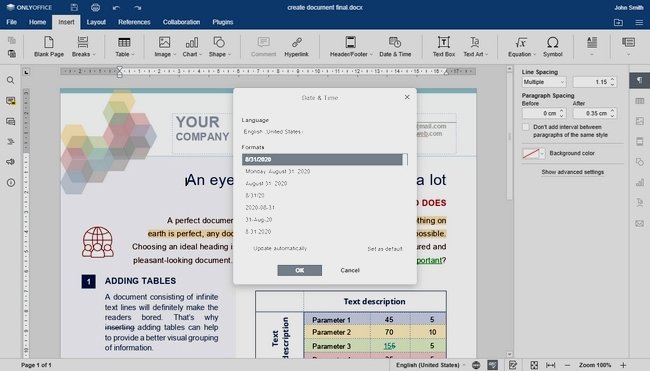Insert a Hyperlink from the toolbar
This screenshot has height=371, width=650.
click(x=296, y=46)
